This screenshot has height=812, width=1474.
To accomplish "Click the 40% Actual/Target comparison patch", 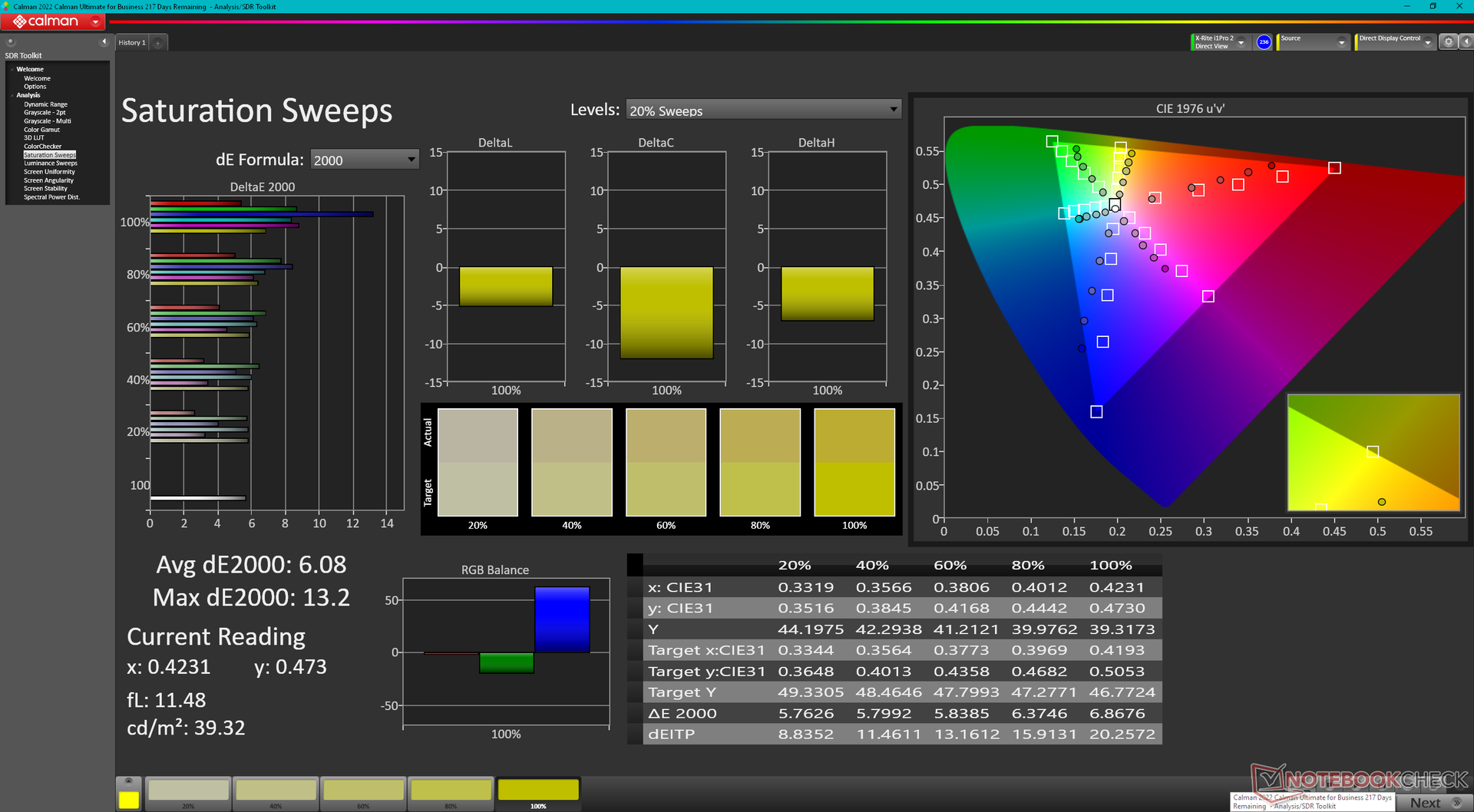I will tap(572, 462).
